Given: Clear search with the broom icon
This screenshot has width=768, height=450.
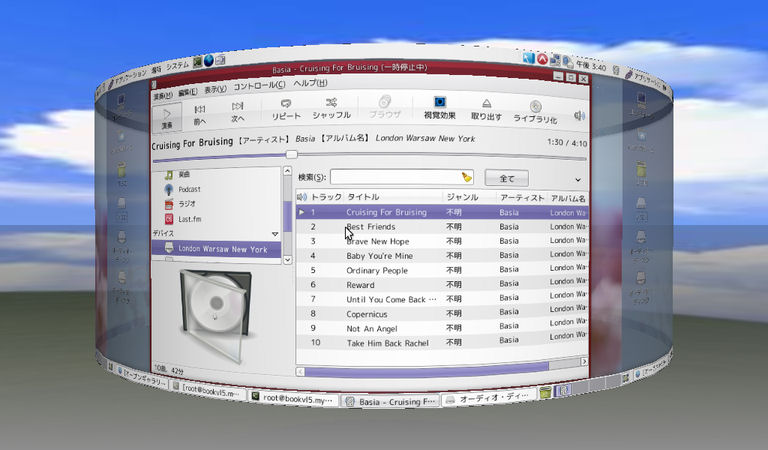Looking at the screenshot, I should [x=467, y=177].
